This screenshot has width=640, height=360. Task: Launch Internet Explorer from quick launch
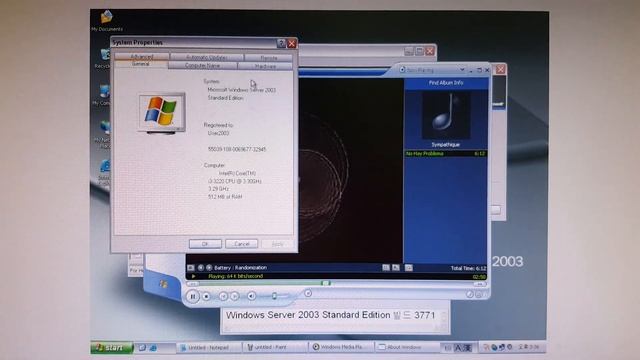[153, 348]
